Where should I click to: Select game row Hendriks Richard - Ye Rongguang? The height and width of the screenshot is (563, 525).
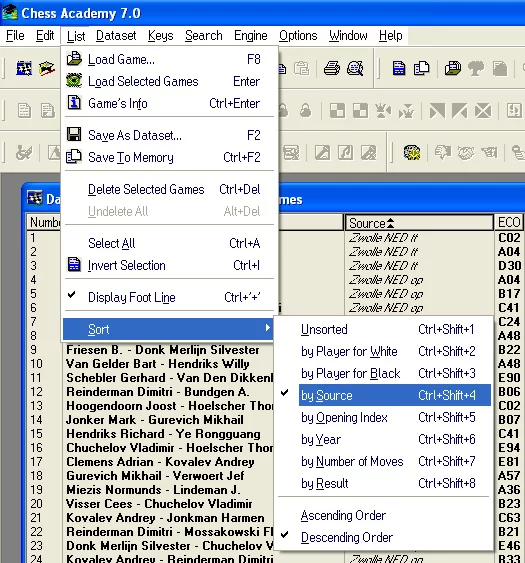(163, 434)
